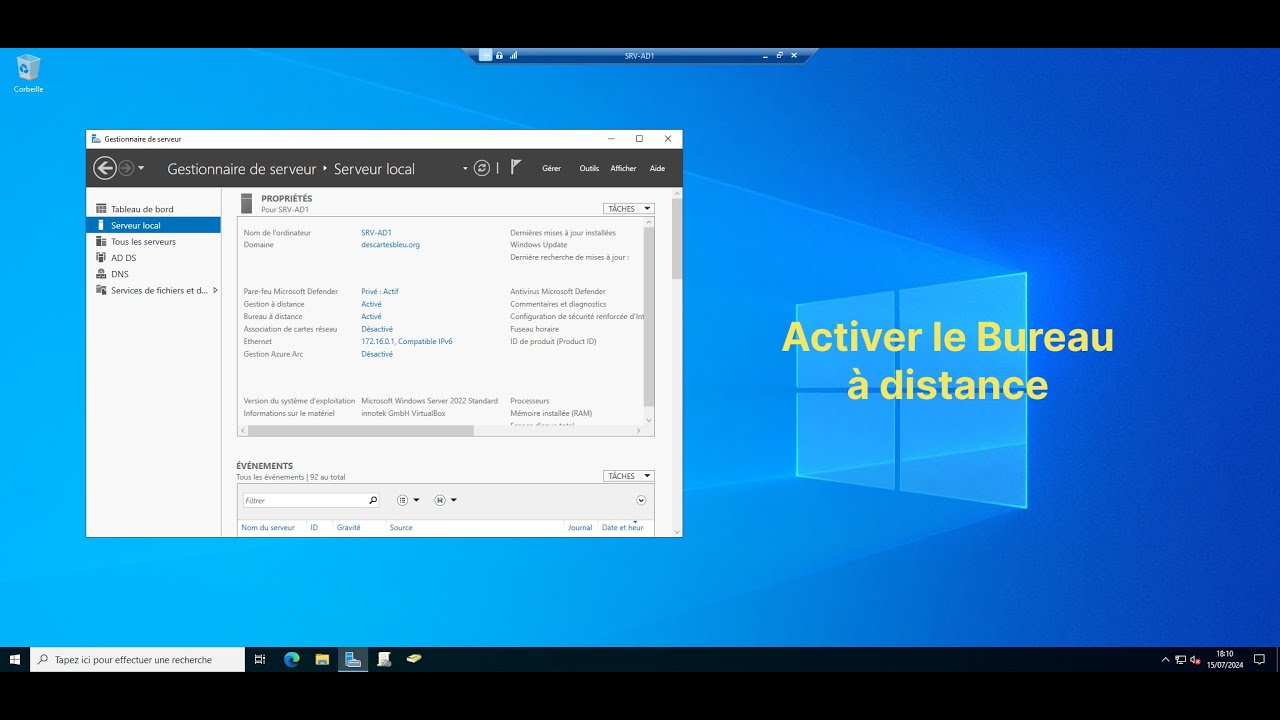Open the notification center icon
This screenshot has height=720, width=1280.
(x=1259, y=659)
